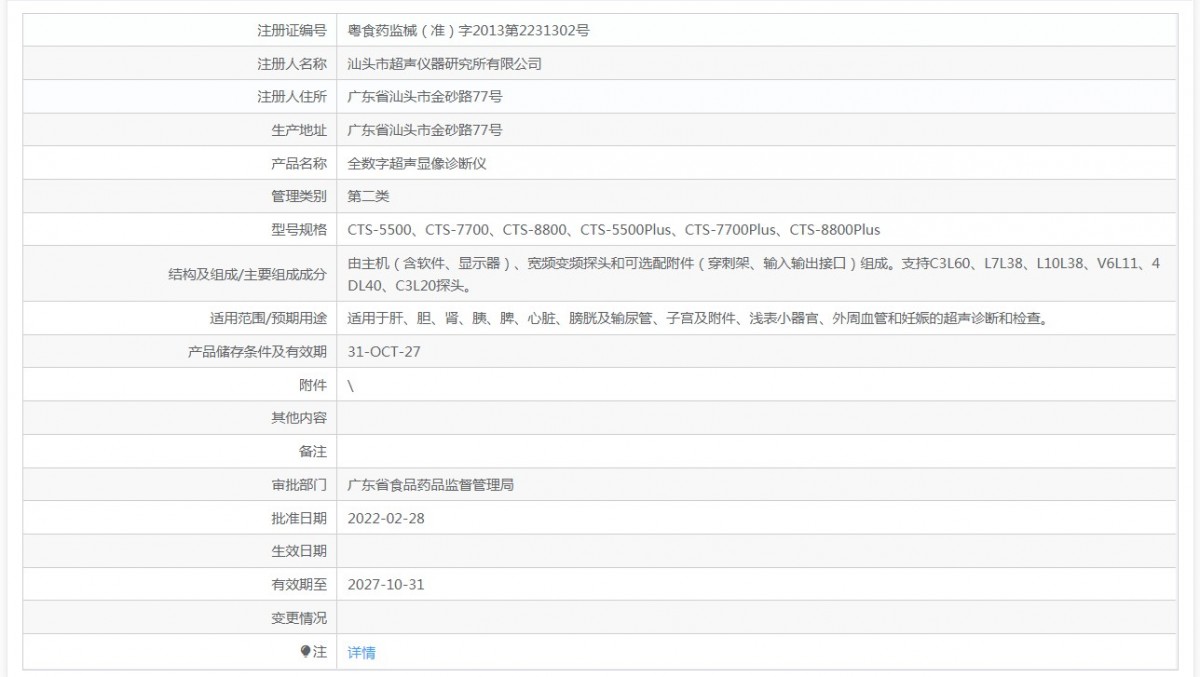Viewport: 1200px width, 677px height.
Task: Click registrant name 汕头市超声仪器研究所有限公司
Action: coord(445,63)
